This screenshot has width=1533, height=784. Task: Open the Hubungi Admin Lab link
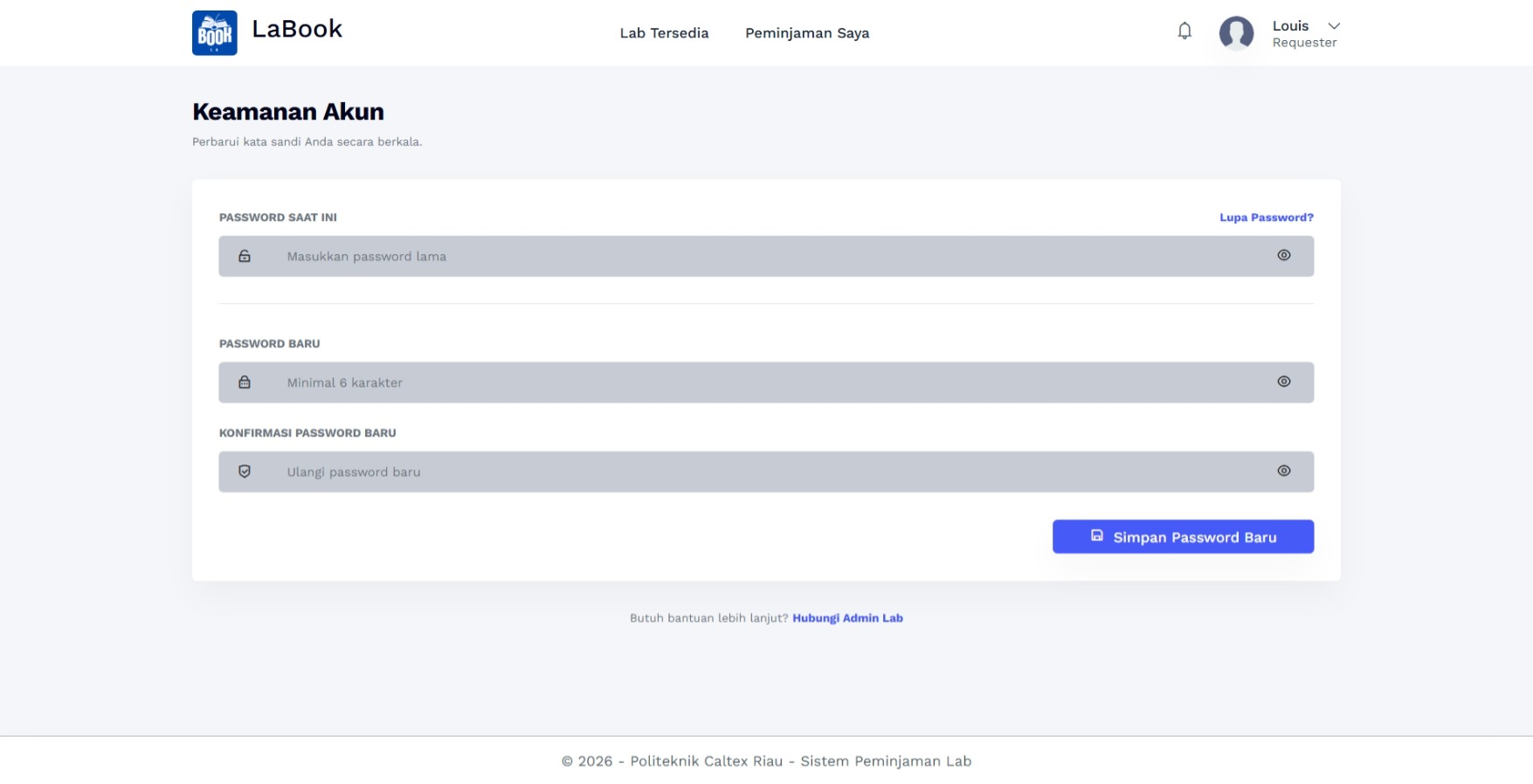point(847,618)
